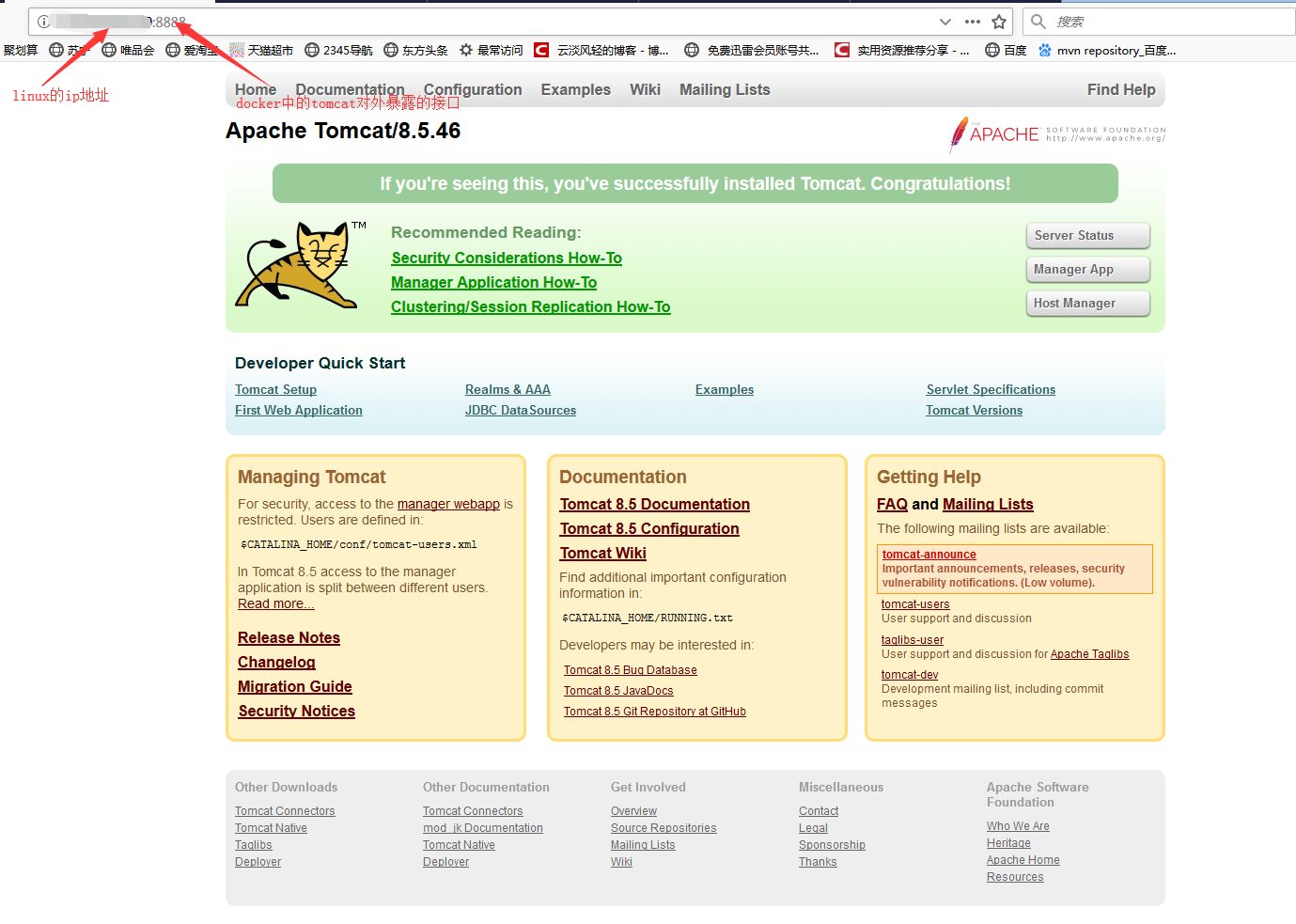This screenshot has height=924, width=1296.
Task: Open Wiki in the top navigation bar
Action: 646,90
